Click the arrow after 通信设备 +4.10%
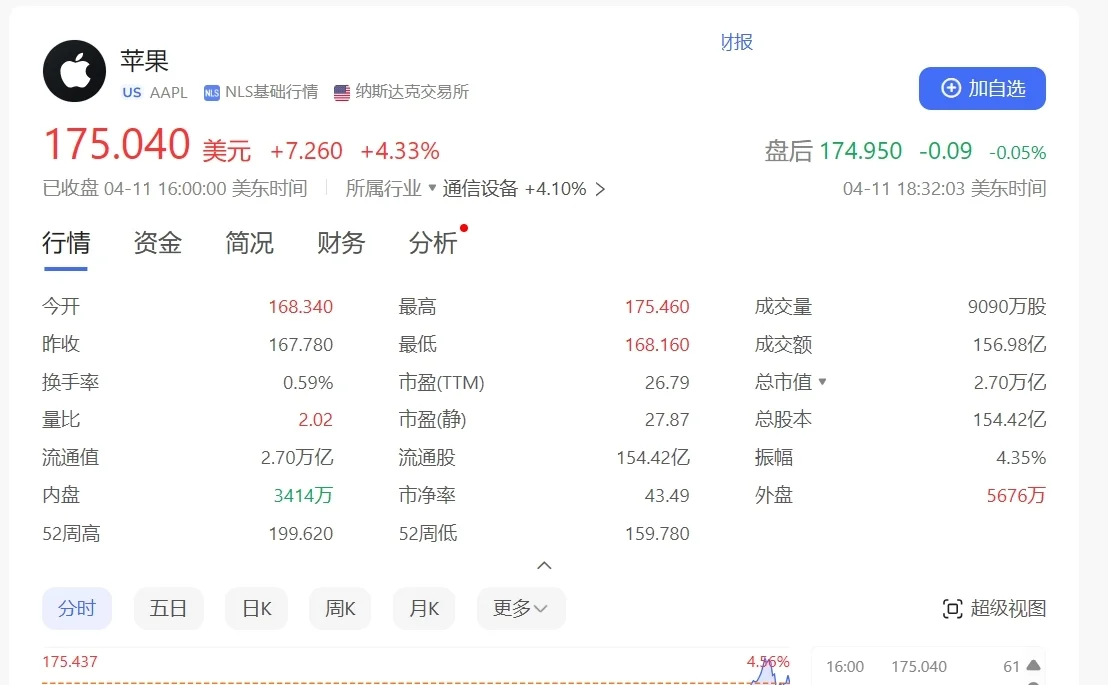 (x=600, y=189)
